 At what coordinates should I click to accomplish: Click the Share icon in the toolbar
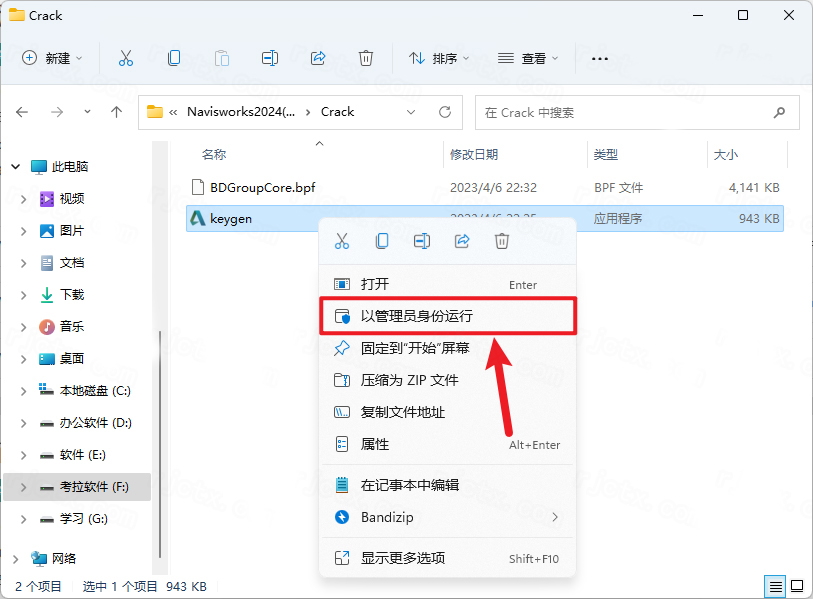click(318, 58)
